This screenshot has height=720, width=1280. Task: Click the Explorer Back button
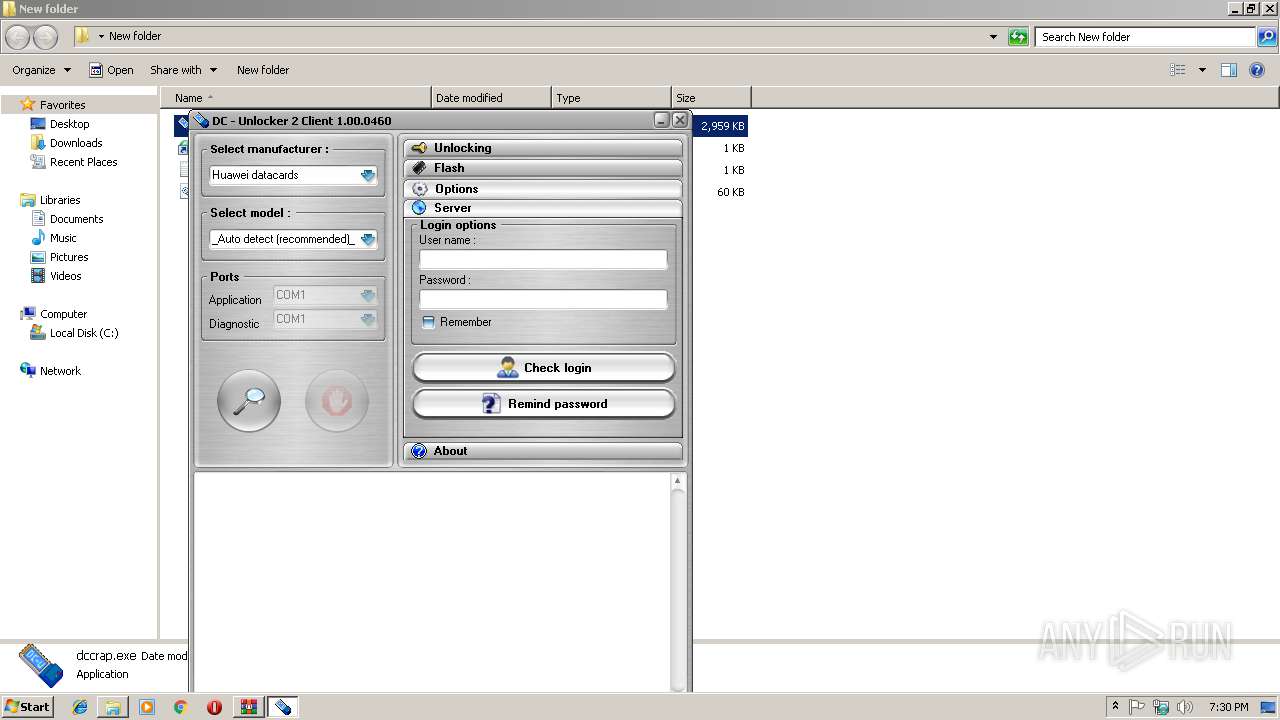(x=18, y=37)
